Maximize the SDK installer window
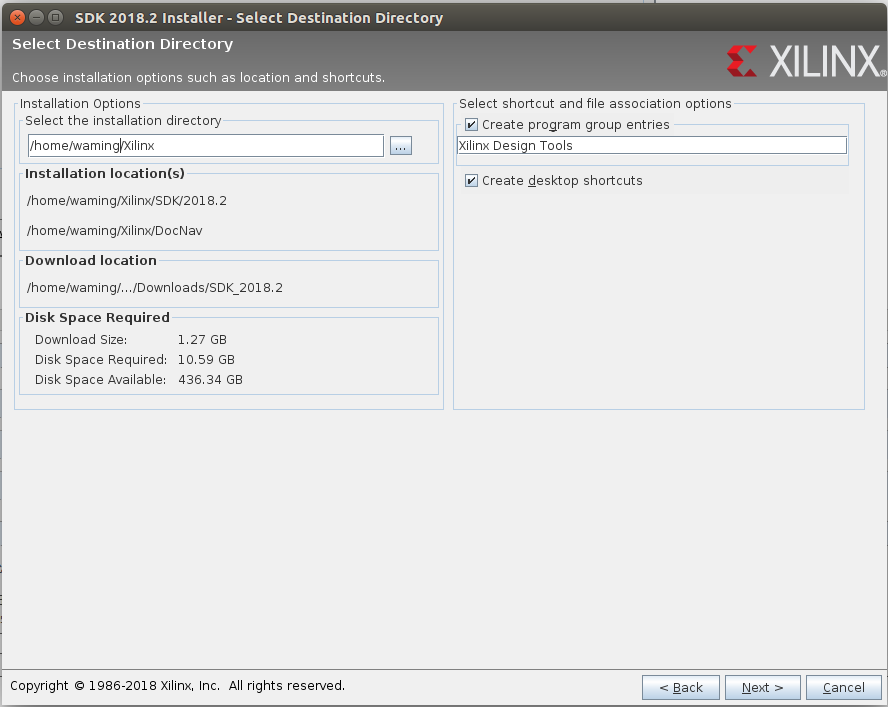Image resolution: width=888 pixels, height=707 pixels. pos(55,18)
